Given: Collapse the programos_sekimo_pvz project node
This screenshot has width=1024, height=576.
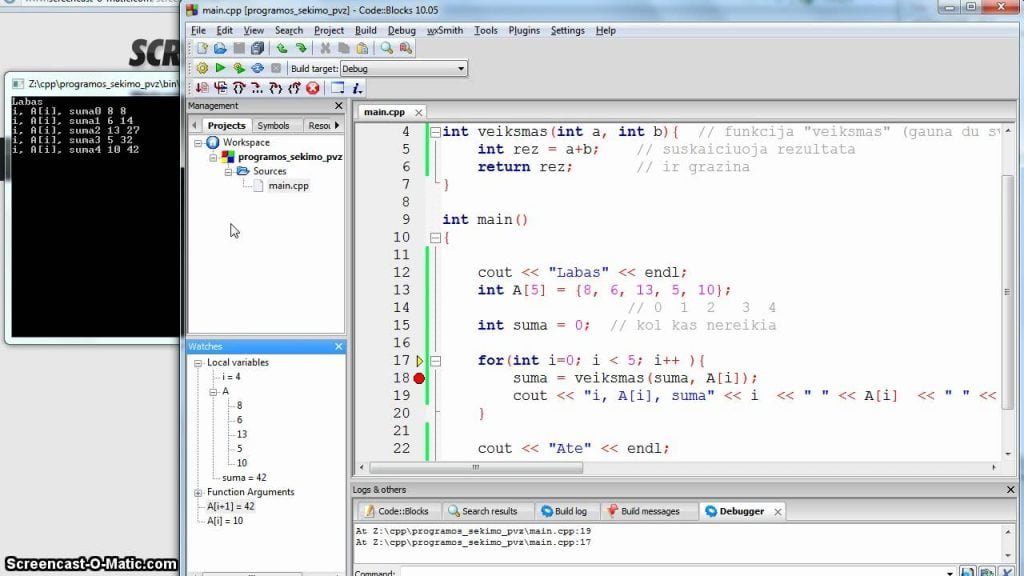Looking at the screenshot, I should 213,157.
